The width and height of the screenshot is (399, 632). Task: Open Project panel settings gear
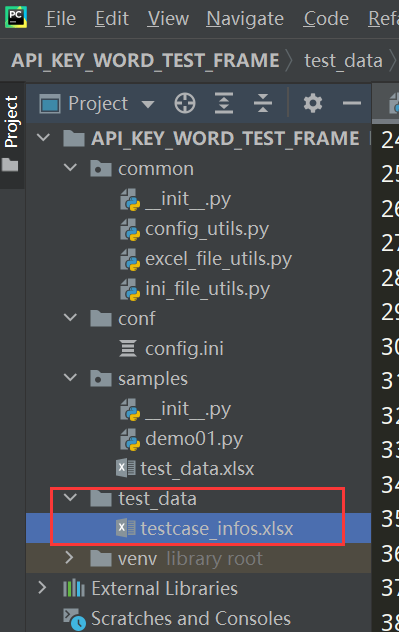313,103
